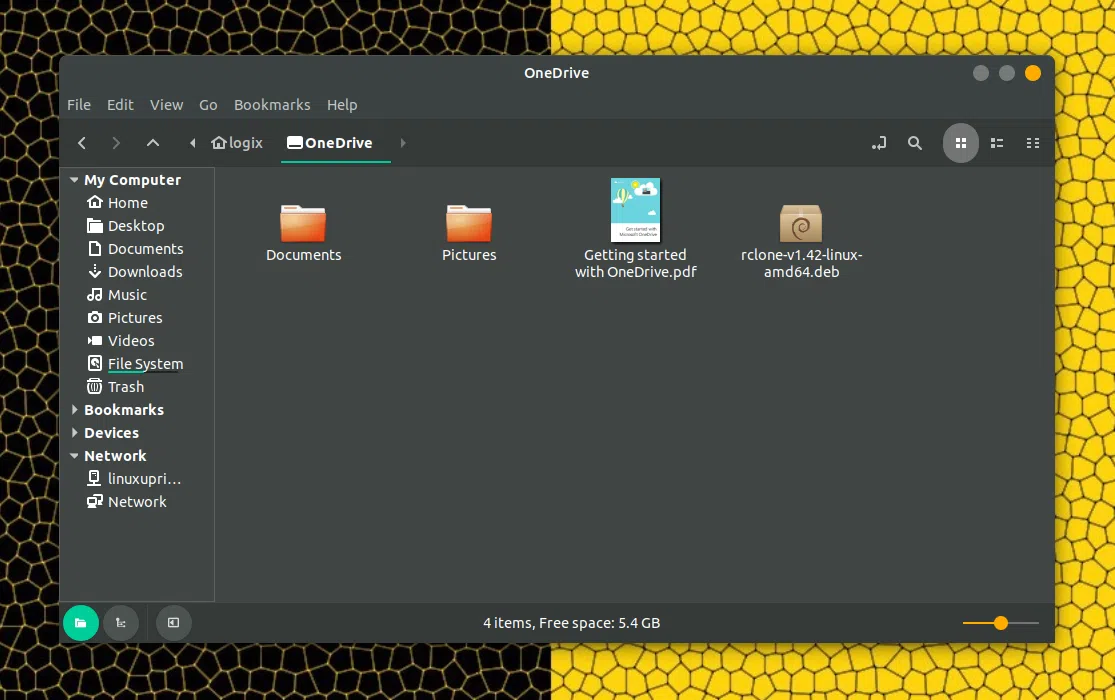Select the Documents folder icon

tap(304, 223)
